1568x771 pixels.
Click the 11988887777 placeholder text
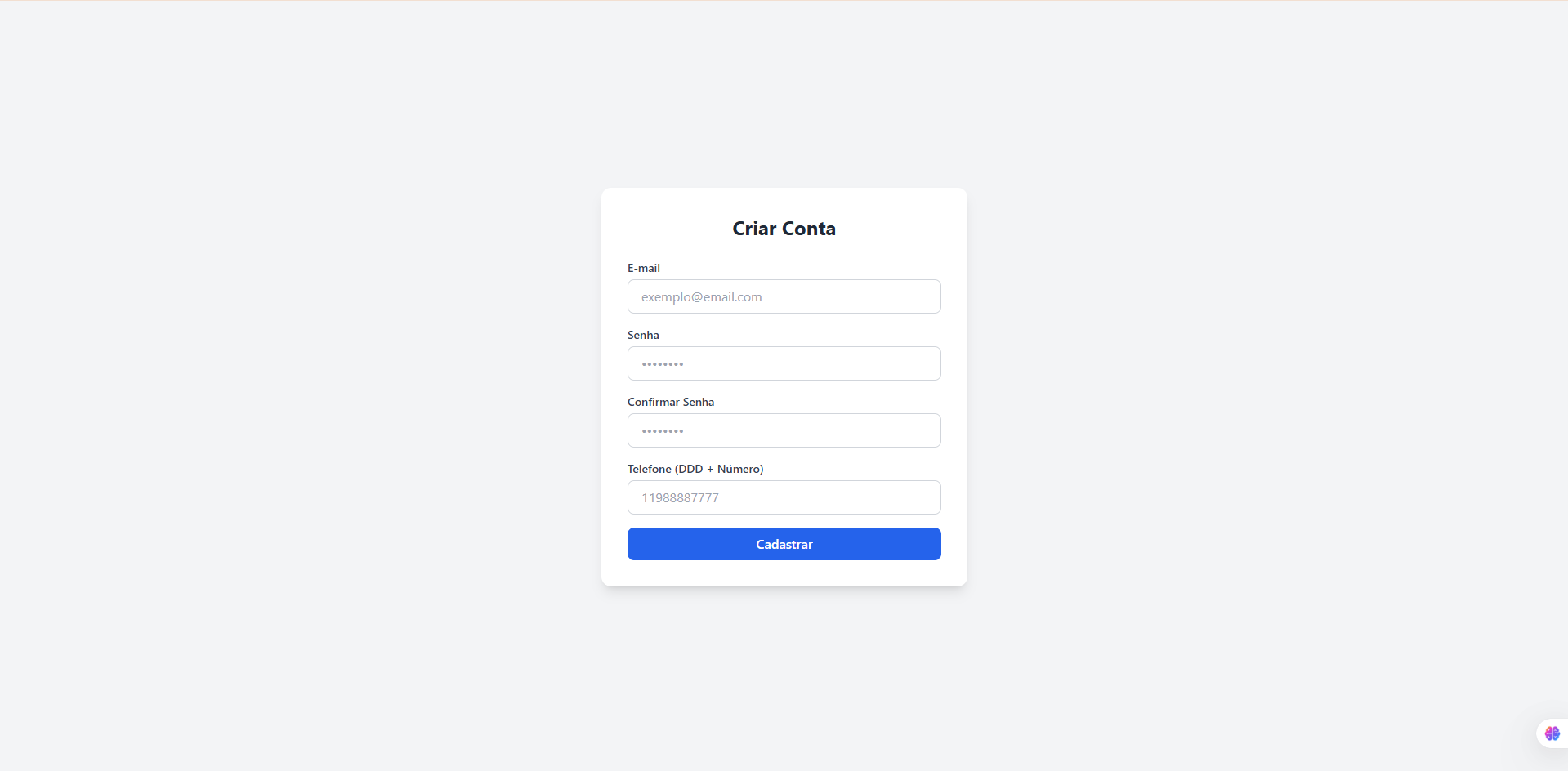680,498
